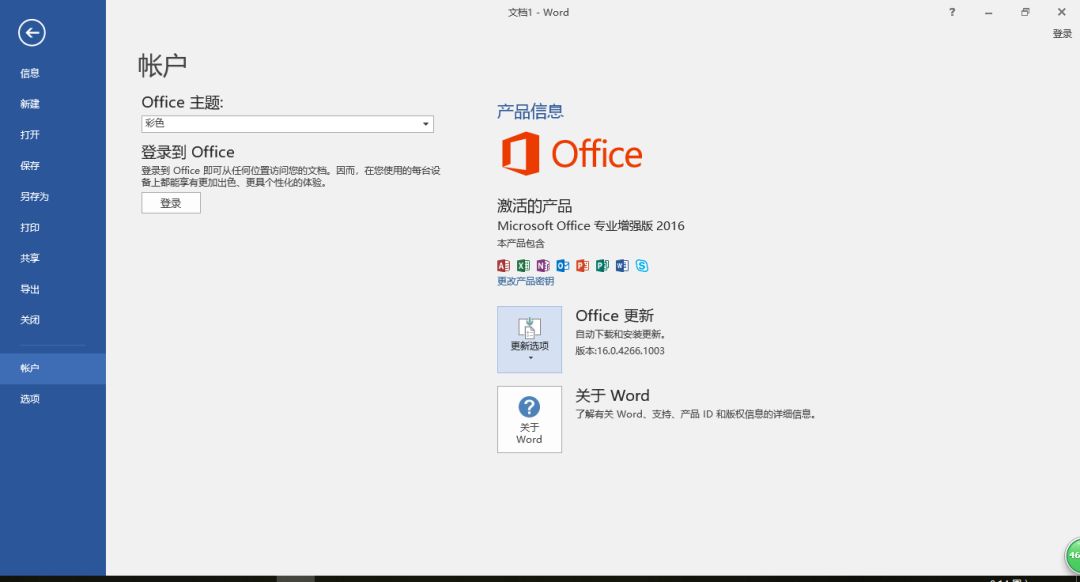Click the PowerPoint product icon
The width and height of the screenshot is (1080, 582).
(x=583, y=265)
